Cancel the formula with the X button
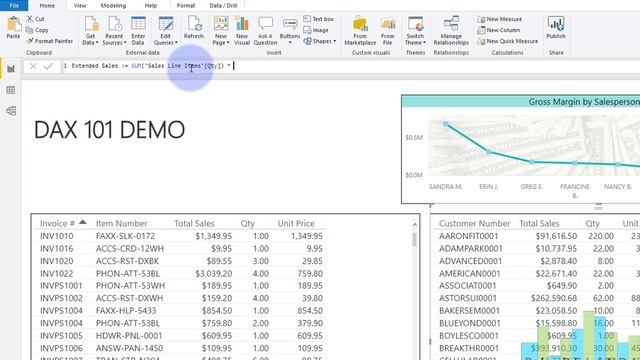This screenshot has width=640, height=360. pos(33,66)
